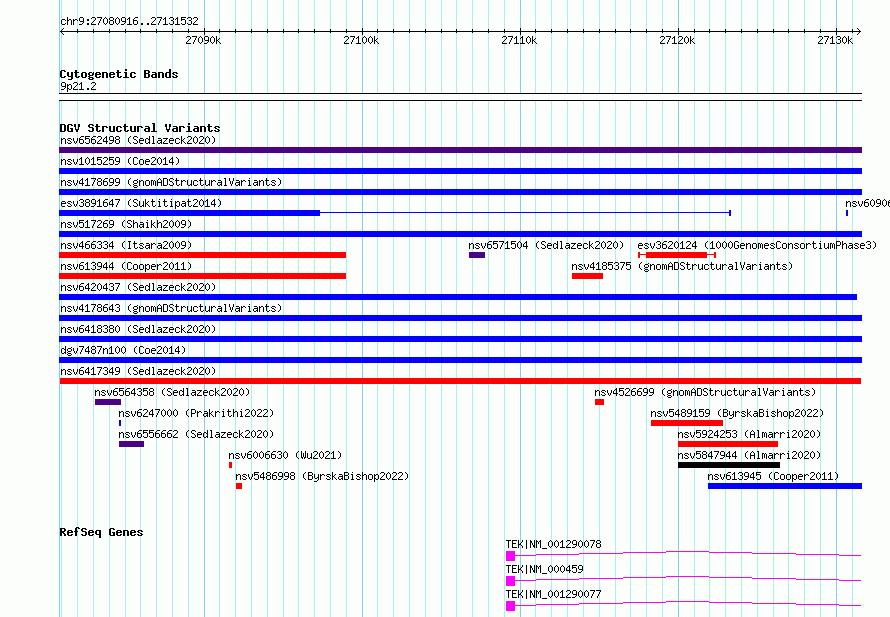This screenshot has width=890, height=617.
Task: Open the nsv4178643 gnomAD variant label
Action: (x=171, y=308)
